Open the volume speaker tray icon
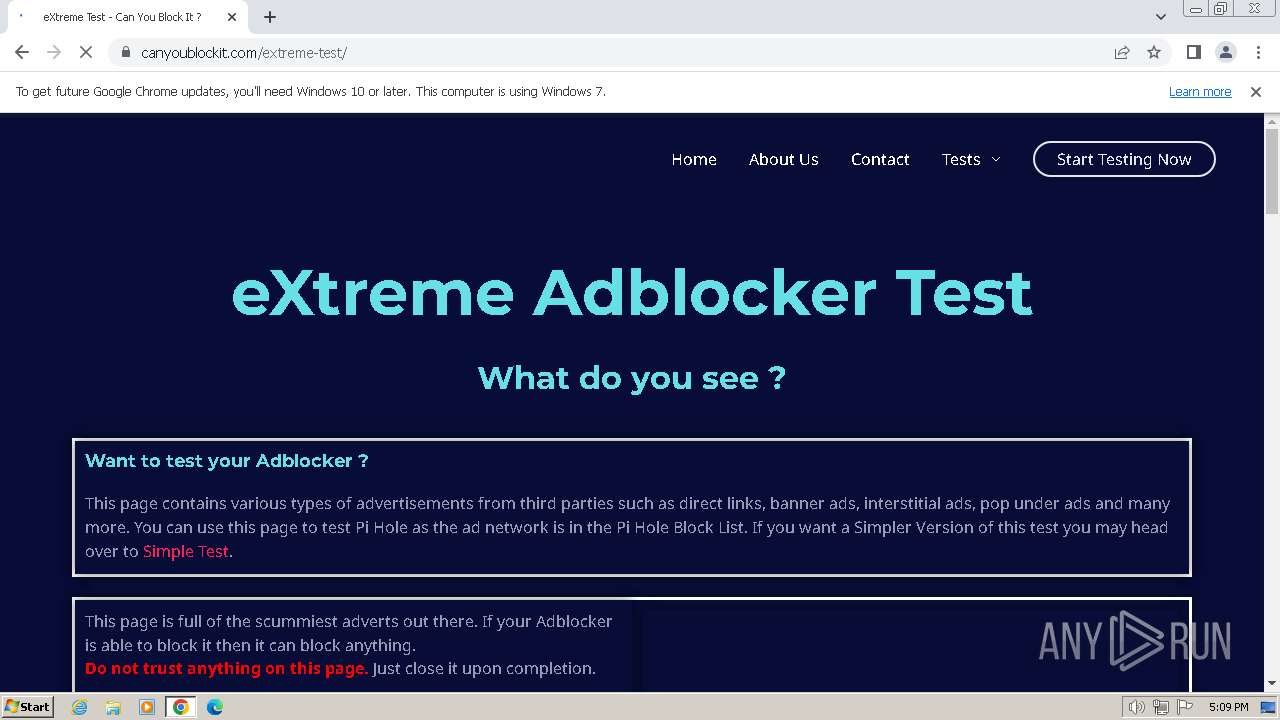The image size is (1280, 720). coord(1137,707)
